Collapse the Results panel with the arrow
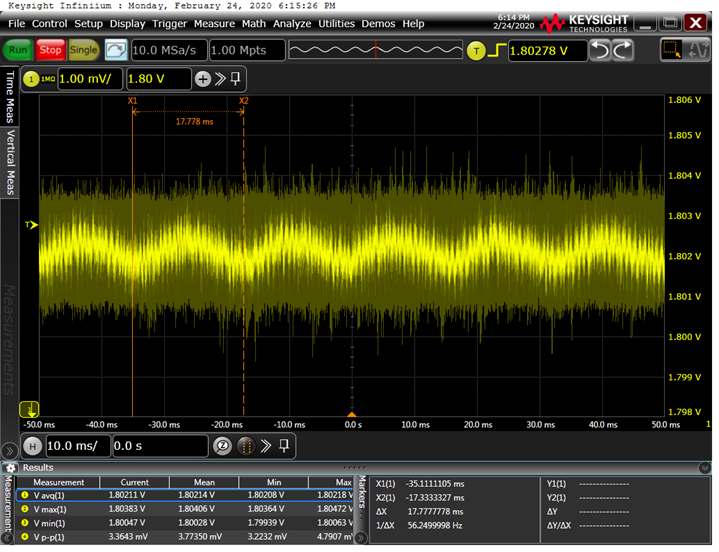 705,468
